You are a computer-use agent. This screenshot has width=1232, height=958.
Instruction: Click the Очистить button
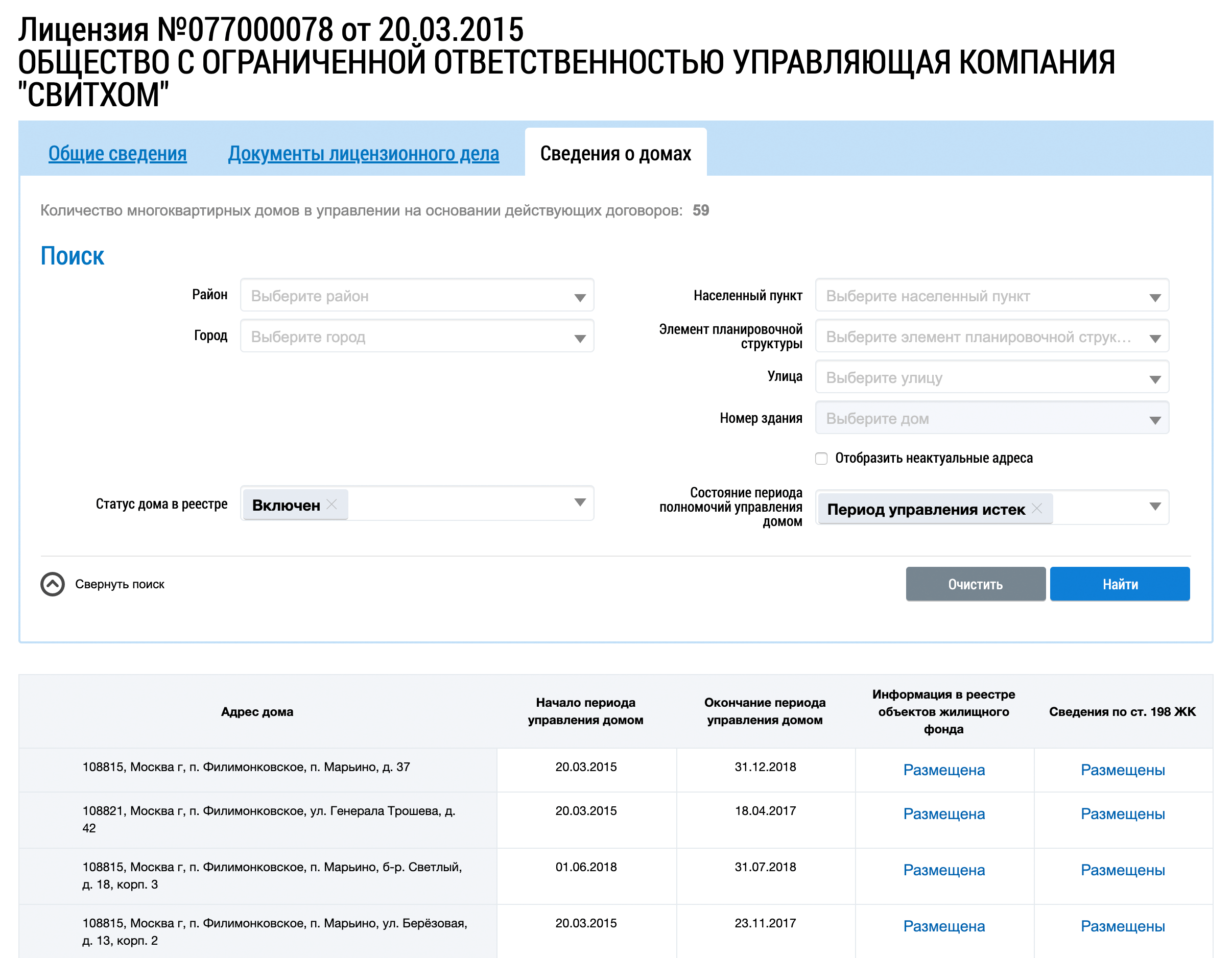pos(976,584)
